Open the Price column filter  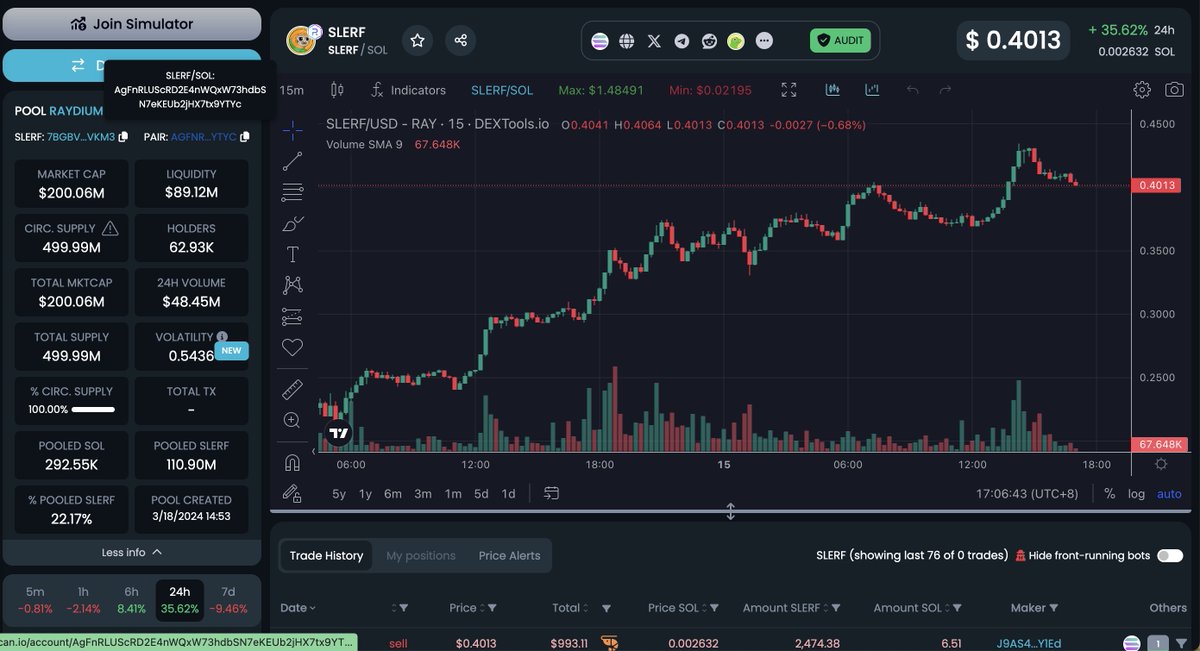(x=492, y=608)
